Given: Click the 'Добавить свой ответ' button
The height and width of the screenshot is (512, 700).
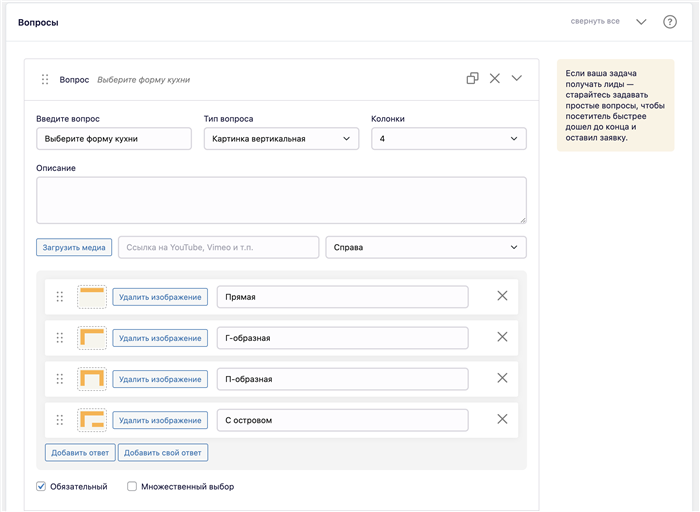Looking at the screenshot, I should point(162,453).
